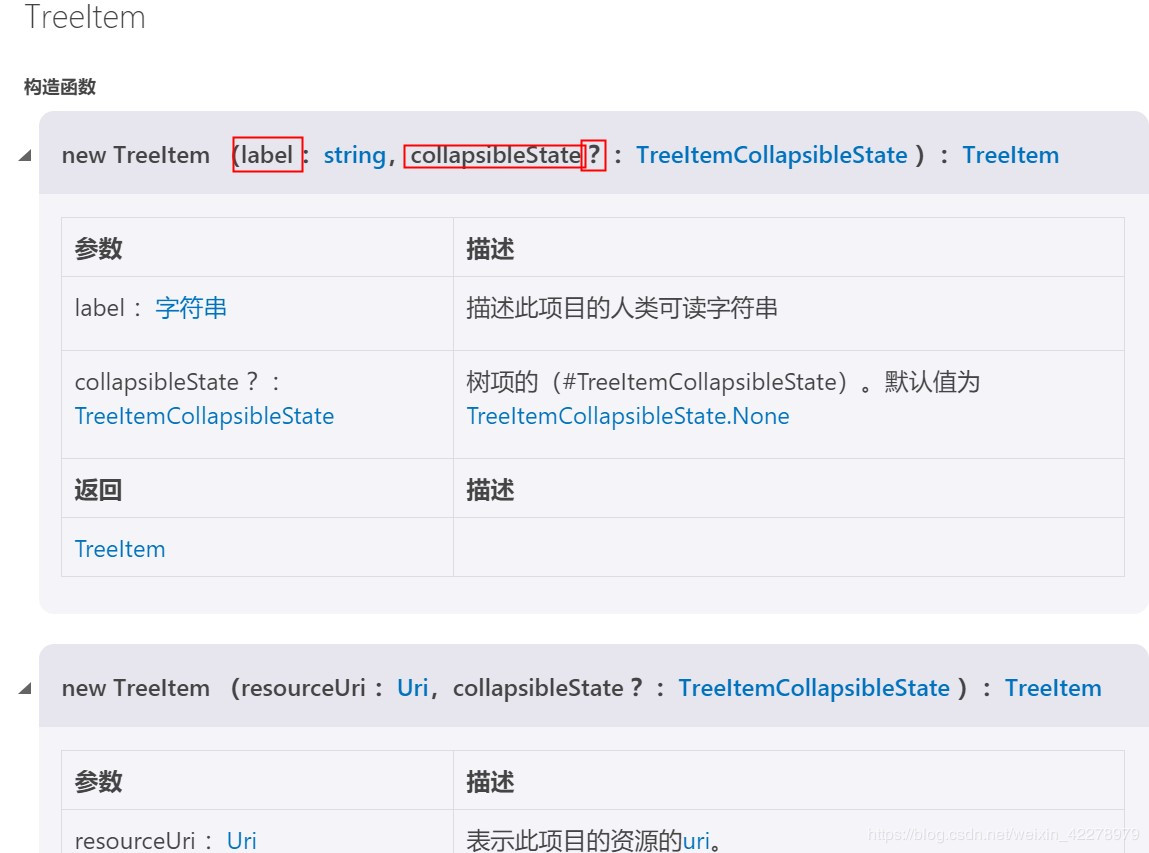This screenshot has height=853, width=1149.
Task: Open TreeItem return type link in first header
Action: pos(1011,155)
